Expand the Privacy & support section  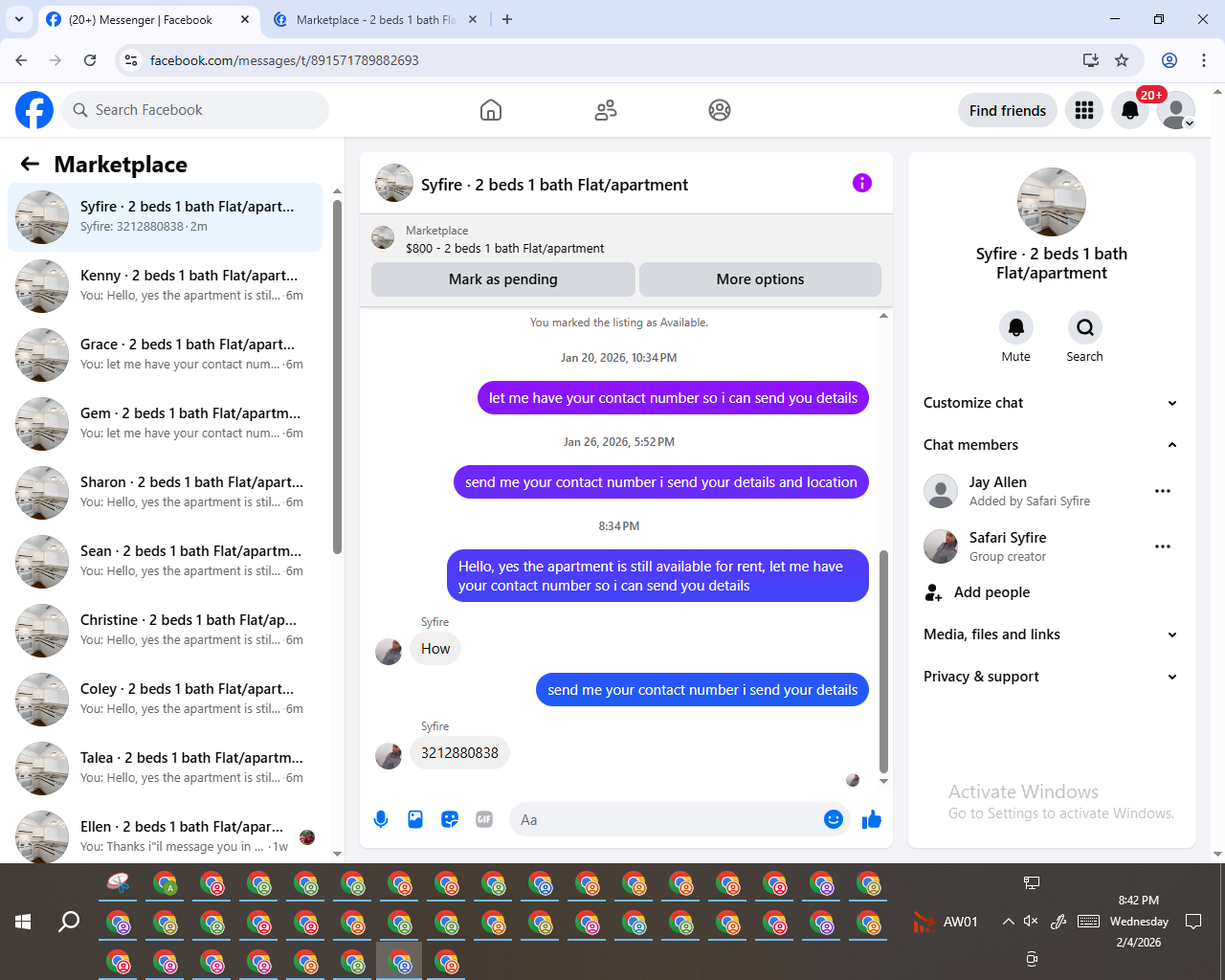point(1051,677)
